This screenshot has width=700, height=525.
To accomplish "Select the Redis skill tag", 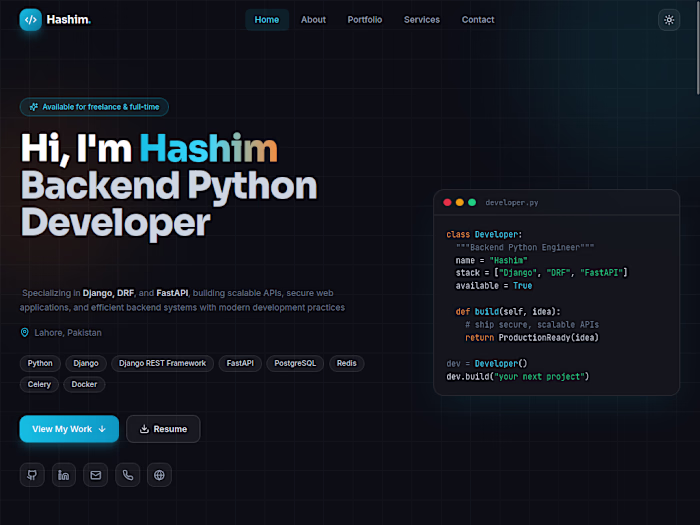I will point(346,363).
